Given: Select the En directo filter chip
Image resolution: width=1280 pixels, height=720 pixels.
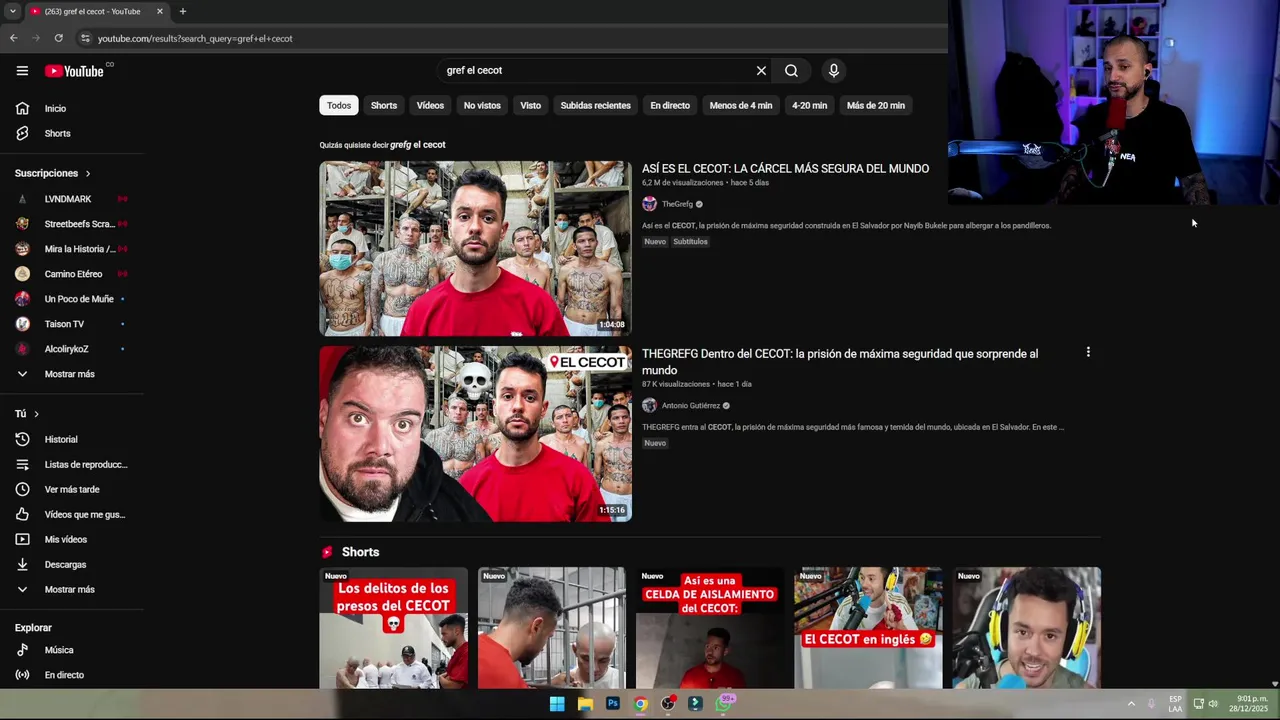Looking at the screenshot, I should [670, 105].
